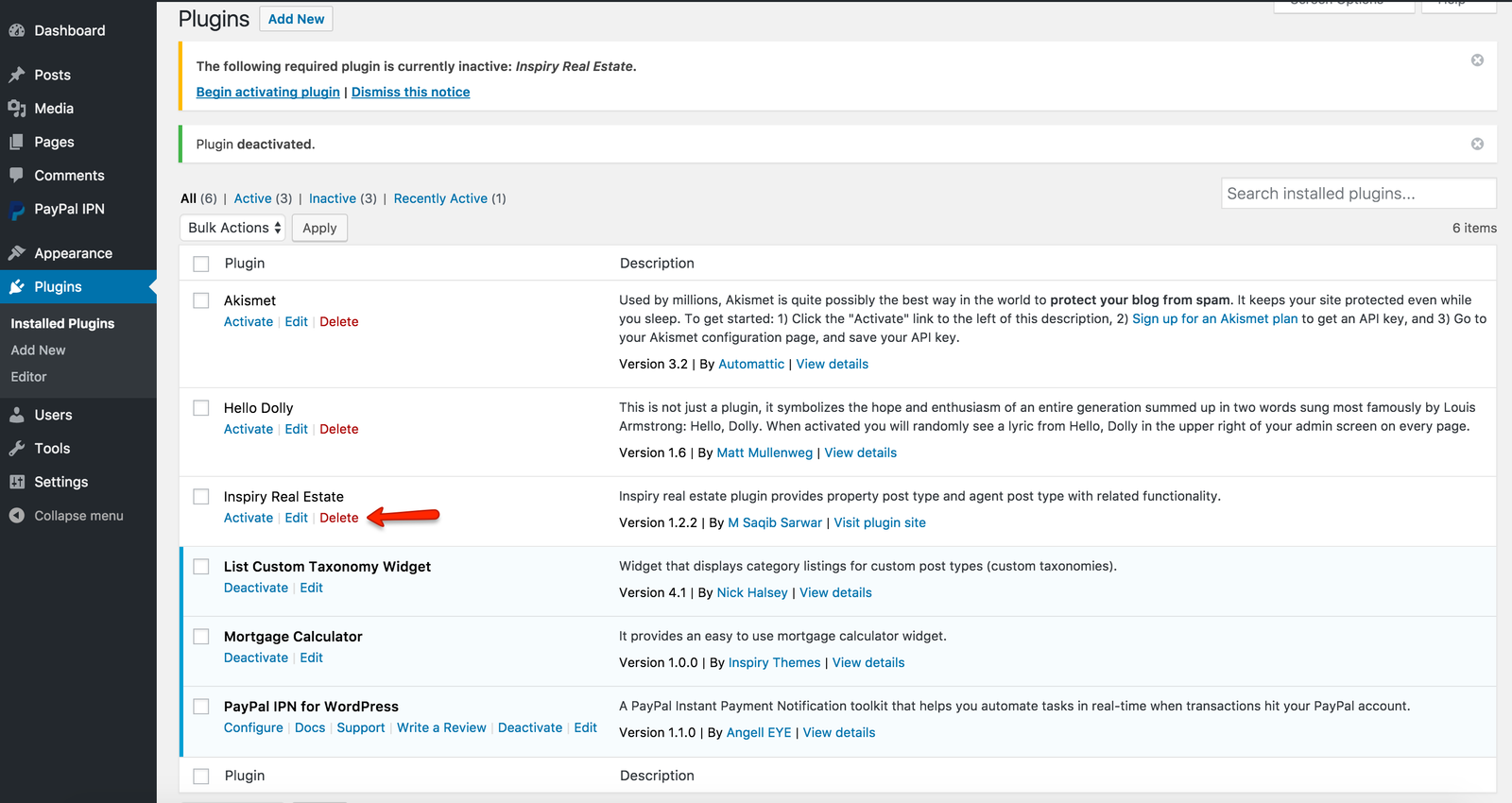1512x803 pixels.
Task: Check the Hello Dolly plugin checkbox
Action: pos(201,408)
